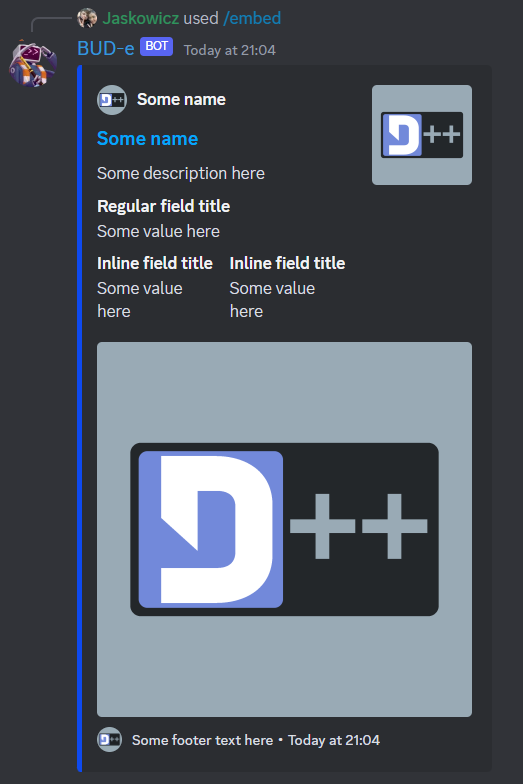The width and height of the screenshot is (523, 784).
Task: Click the footer timestamp Today at 21:04
Action: point(334,740)
